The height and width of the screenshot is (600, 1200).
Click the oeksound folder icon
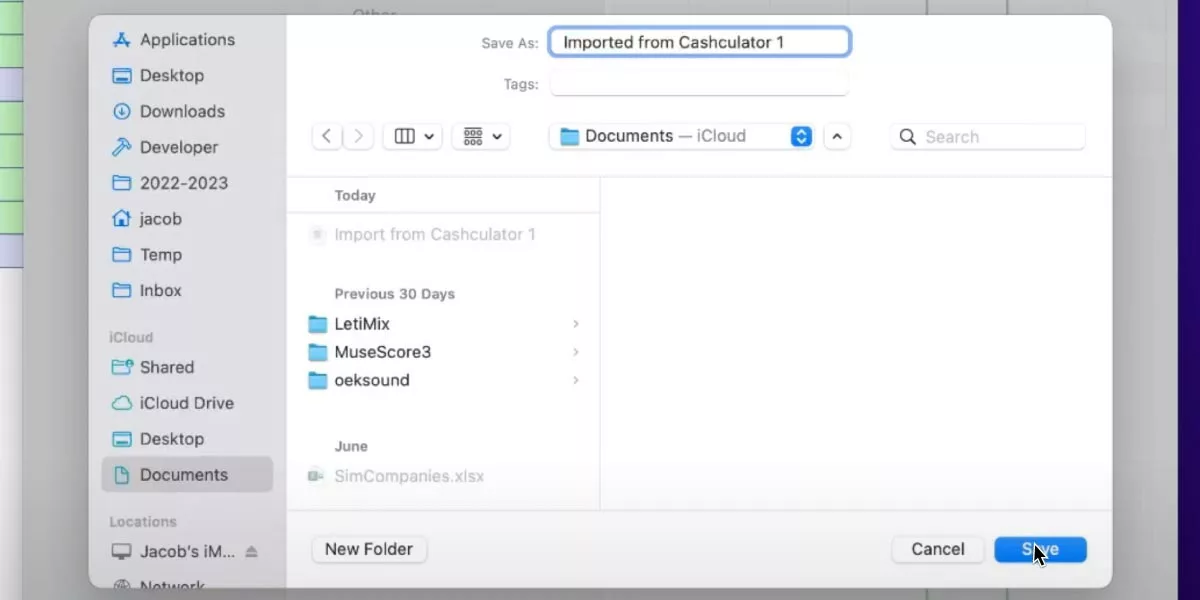(318, 380)
